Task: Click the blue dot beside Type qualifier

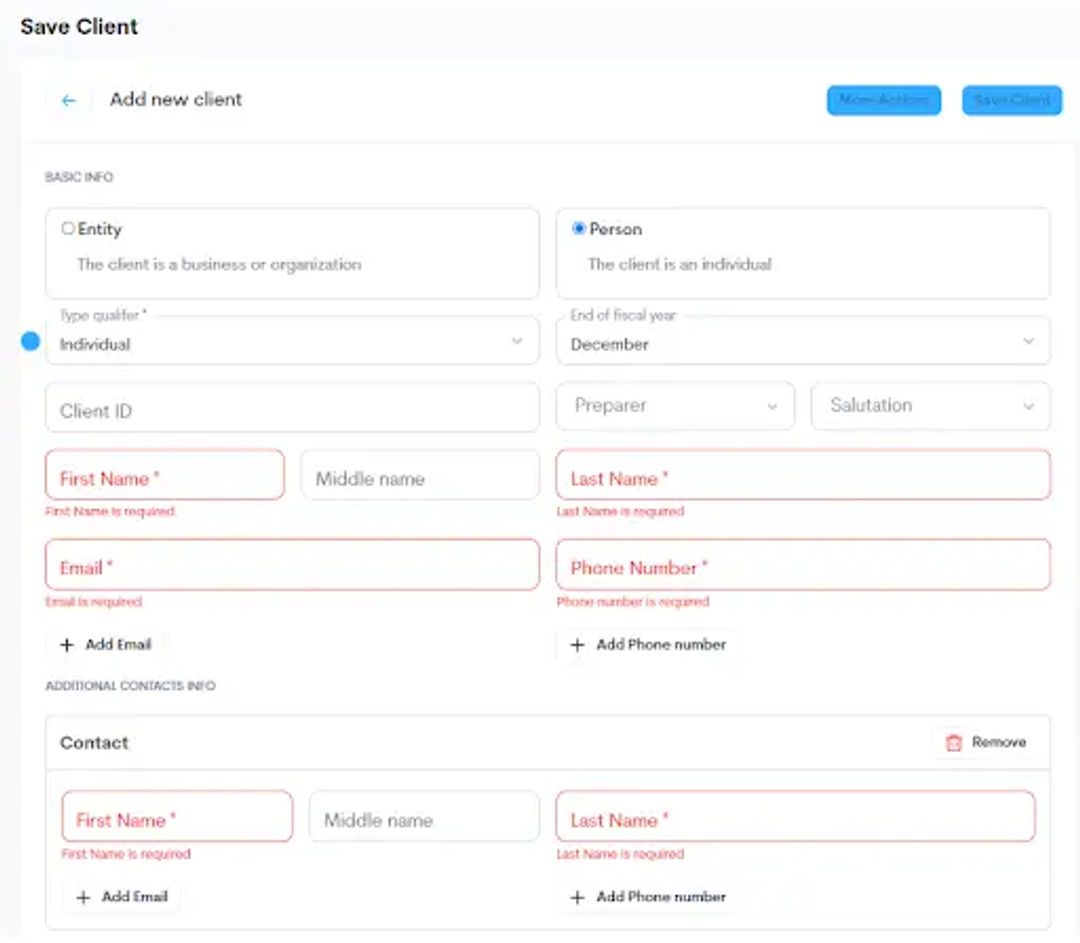Action: [31, 341]
